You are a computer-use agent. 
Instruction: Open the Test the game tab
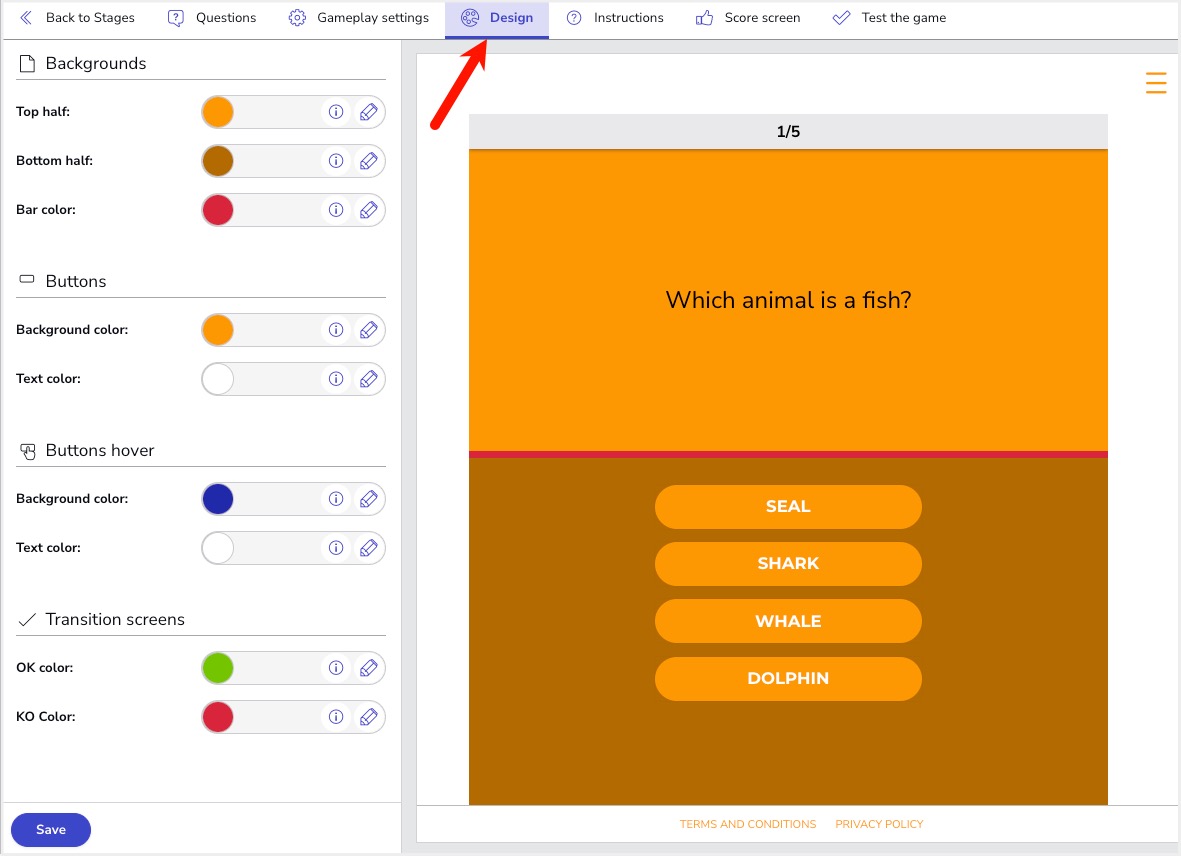click(889, 18)
